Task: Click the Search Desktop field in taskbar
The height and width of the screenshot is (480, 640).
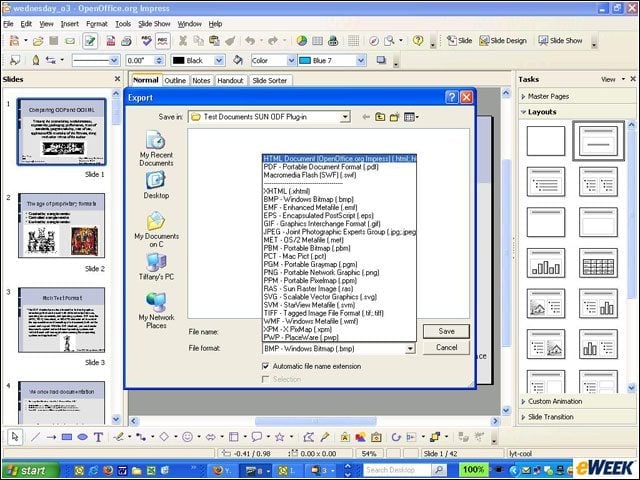Action: 397,470
